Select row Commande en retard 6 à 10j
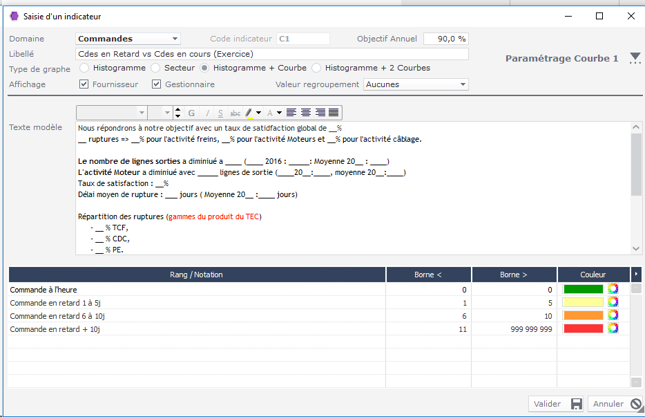The width and height of the screenshot is (645, 417). [x=319, y=316]
